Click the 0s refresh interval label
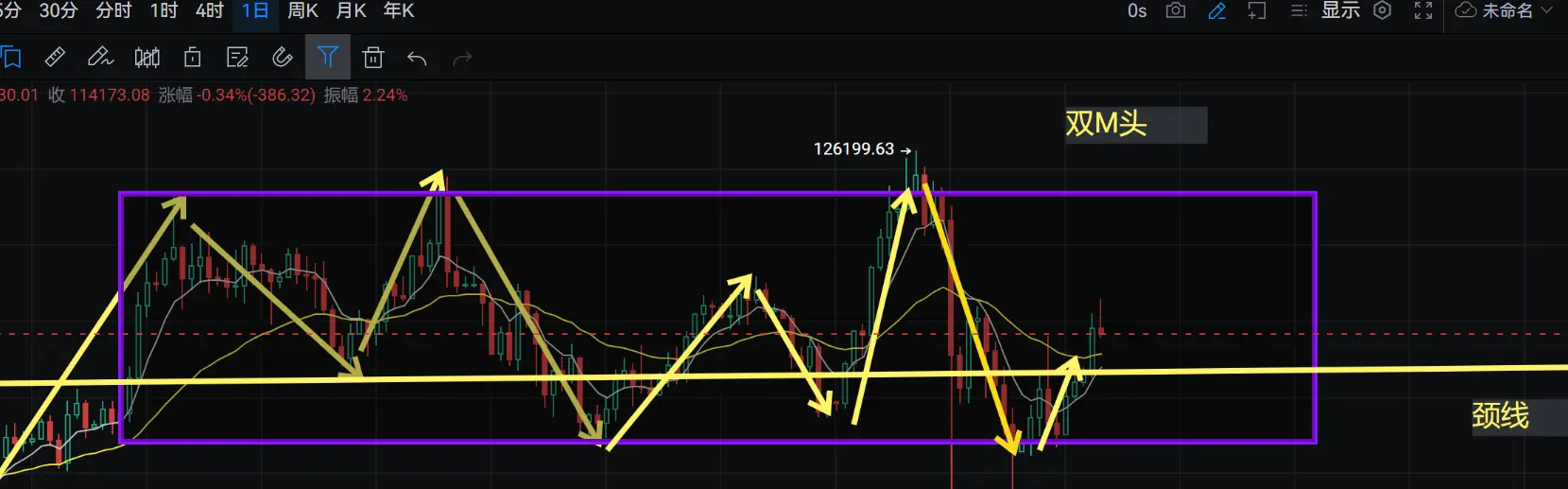Image resolution: width=1568 pixels, height=489 pixels. pos(1137,10)
